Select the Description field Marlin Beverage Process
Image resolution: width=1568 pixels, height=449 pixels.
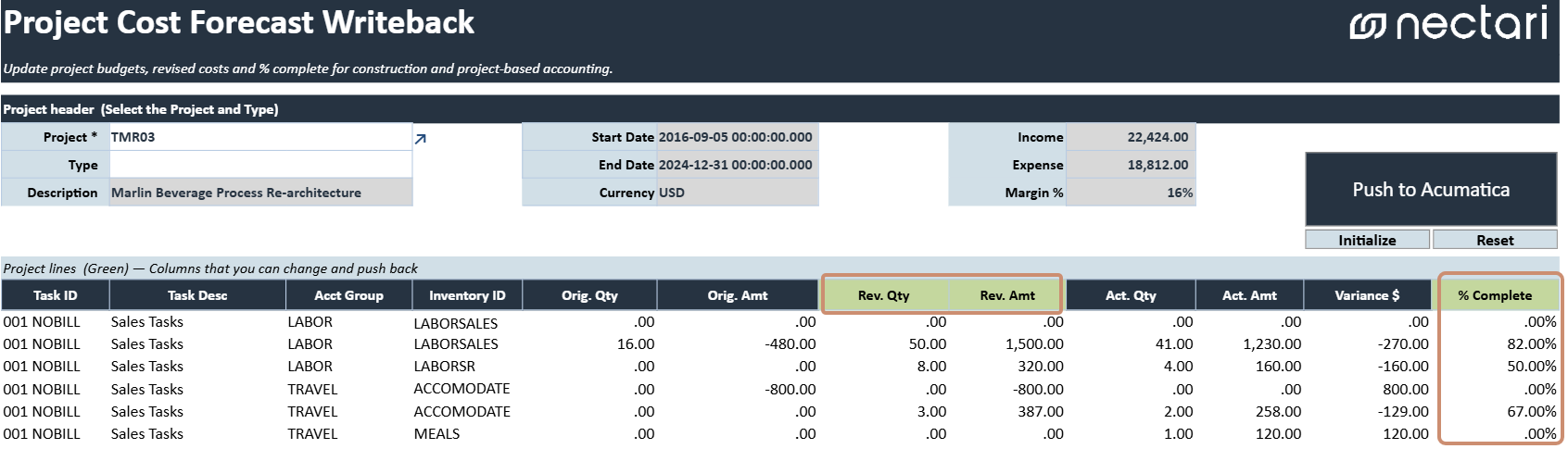coord(260,193)
